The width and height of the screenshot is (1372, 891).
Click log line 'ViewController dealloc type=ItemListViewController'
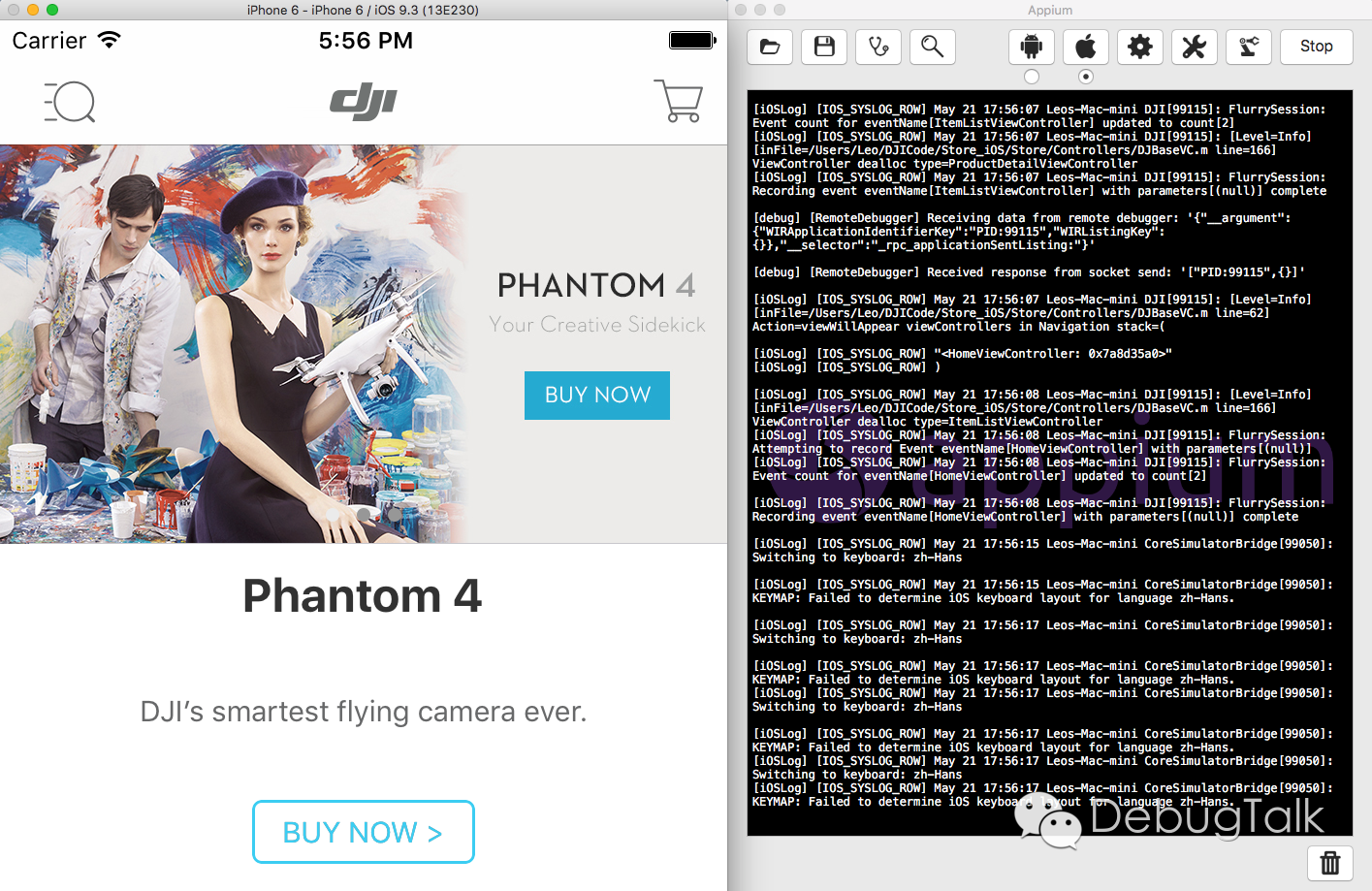point(928,422)
